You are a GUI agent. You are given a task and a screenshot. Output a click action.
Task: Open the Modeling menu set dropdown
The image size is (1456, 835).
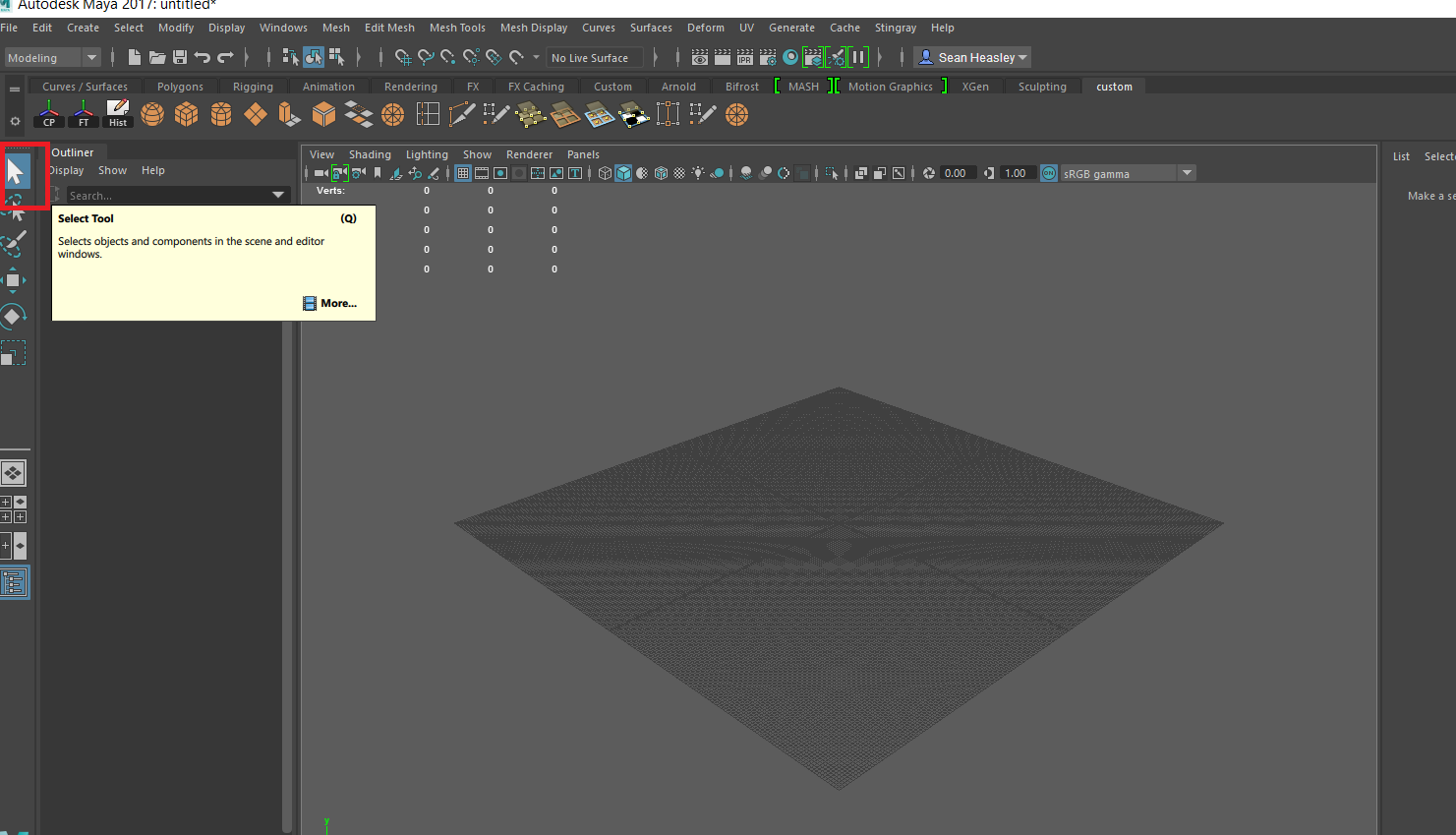click(x=52, y=58)
